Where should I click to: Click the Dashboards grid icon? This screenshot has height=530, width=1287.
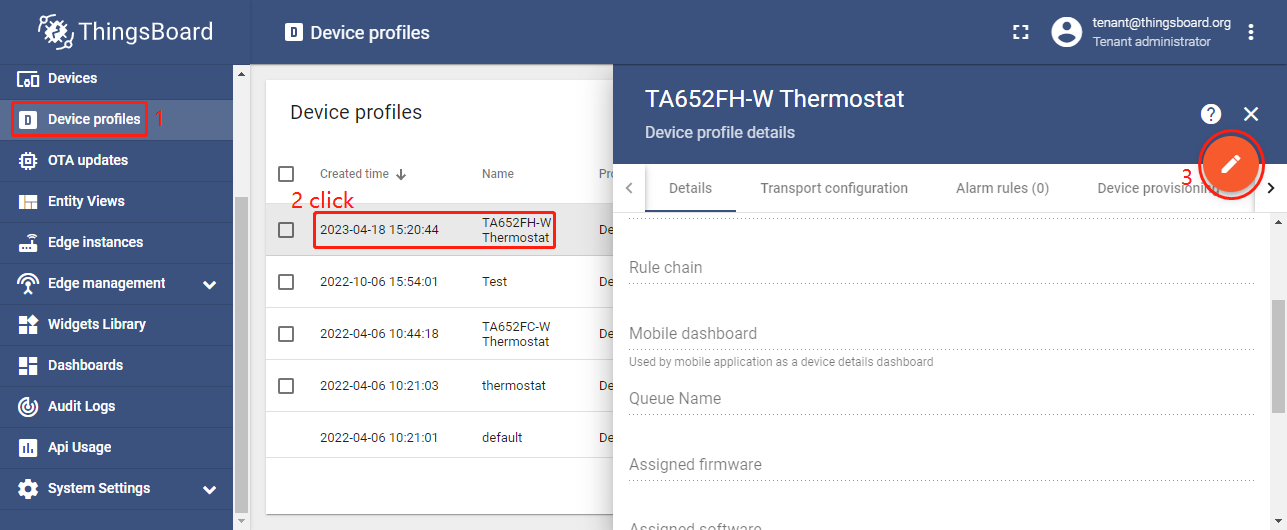[x=28, y=365]
